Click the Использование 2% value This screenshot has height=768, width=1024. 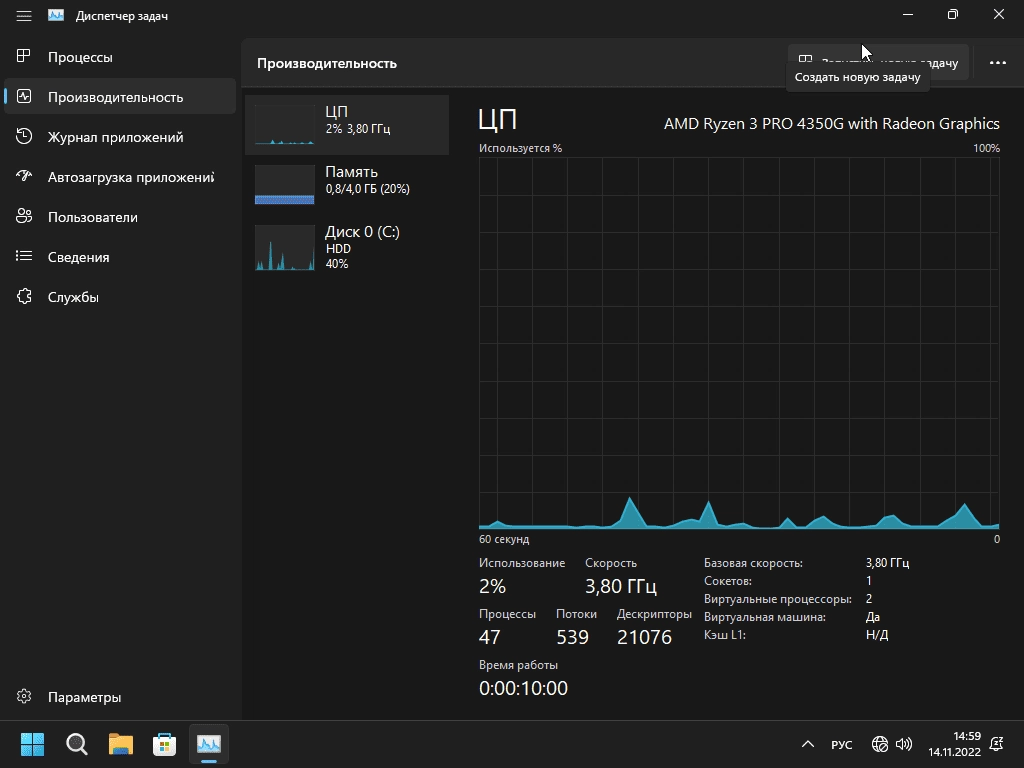[x=492, y=586]
